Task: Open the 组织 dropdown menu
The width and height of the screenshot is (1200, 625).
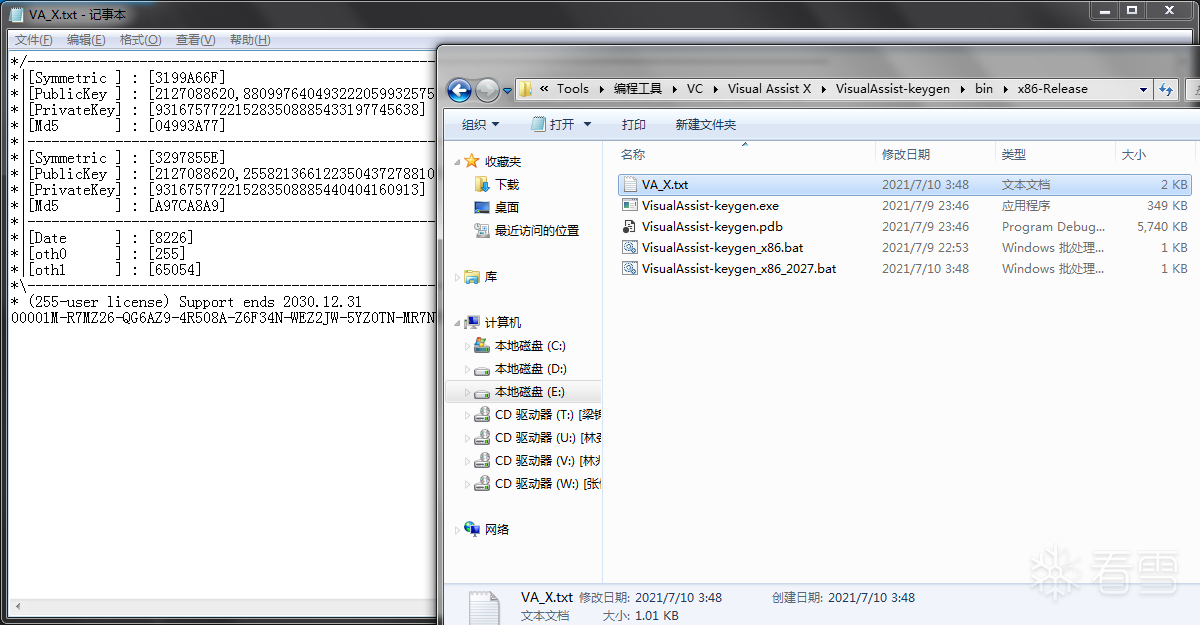Action: [x=480, y=125]
